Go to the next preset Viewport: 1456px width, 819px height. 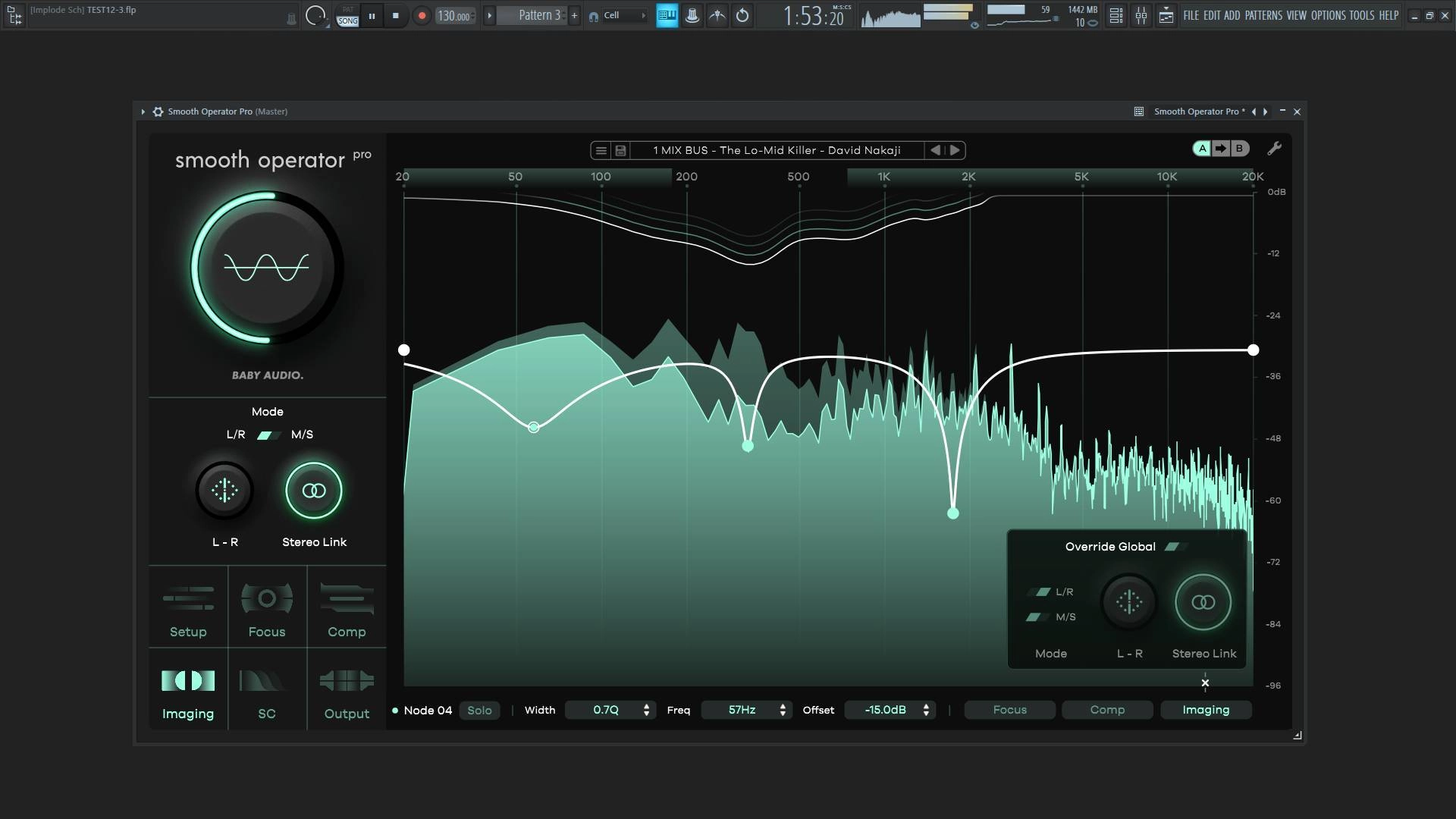[x=955, y=150]
